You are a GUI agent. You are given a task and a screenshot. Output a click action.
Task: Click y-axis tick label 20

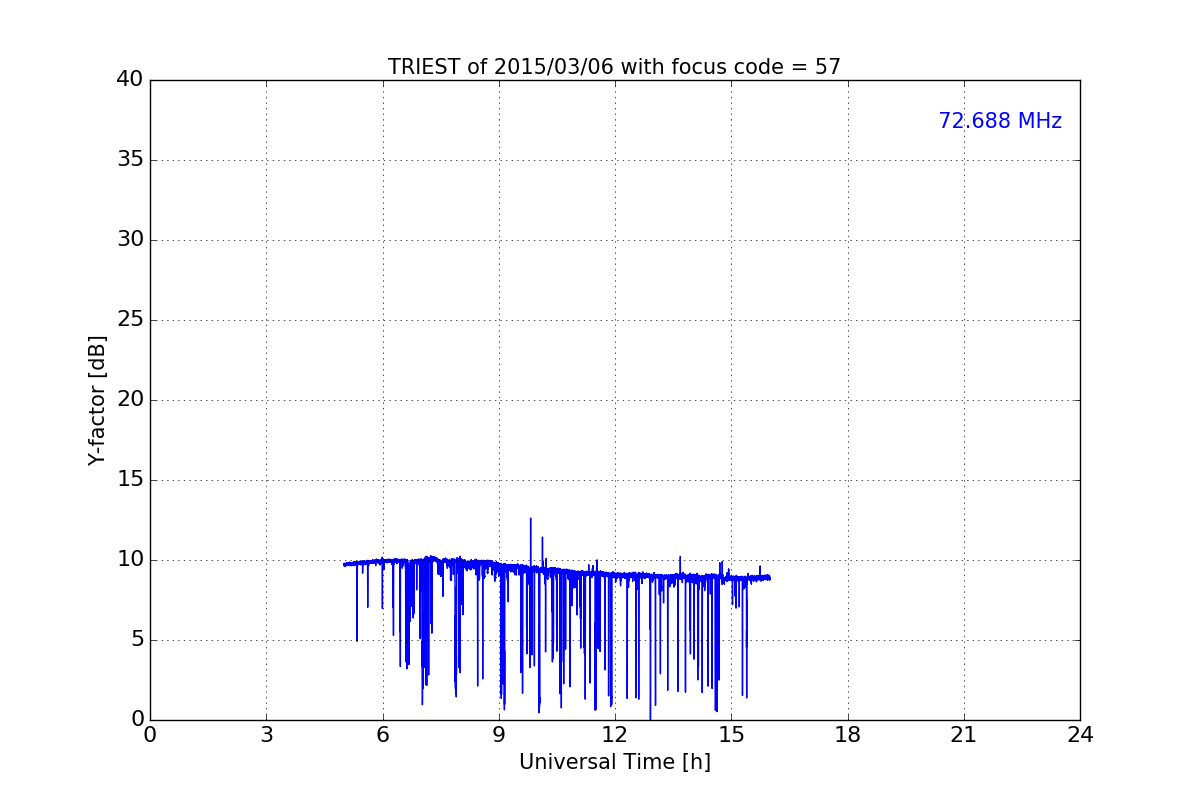point(130,400)
